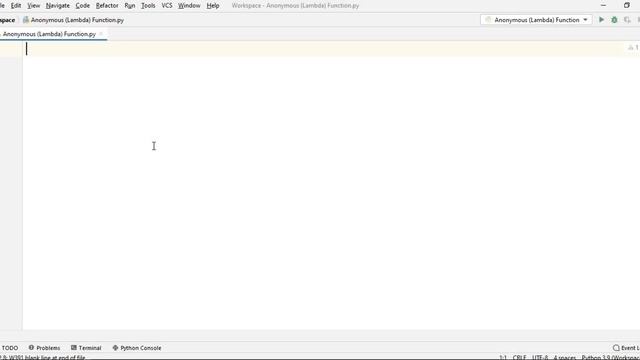Restore down the application window
Viewport: 640px width, 360px height.
tap(627, 5)
